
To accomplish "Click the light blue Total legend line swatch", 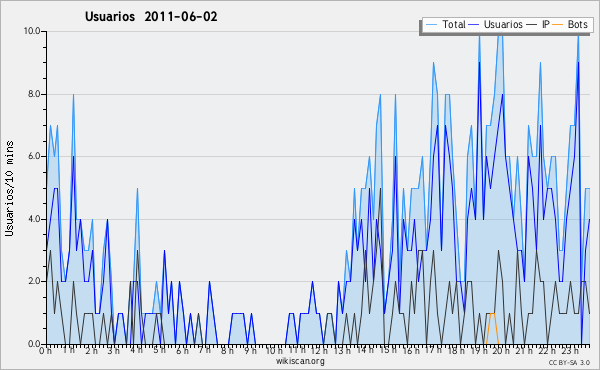I will tap(431, 25).
